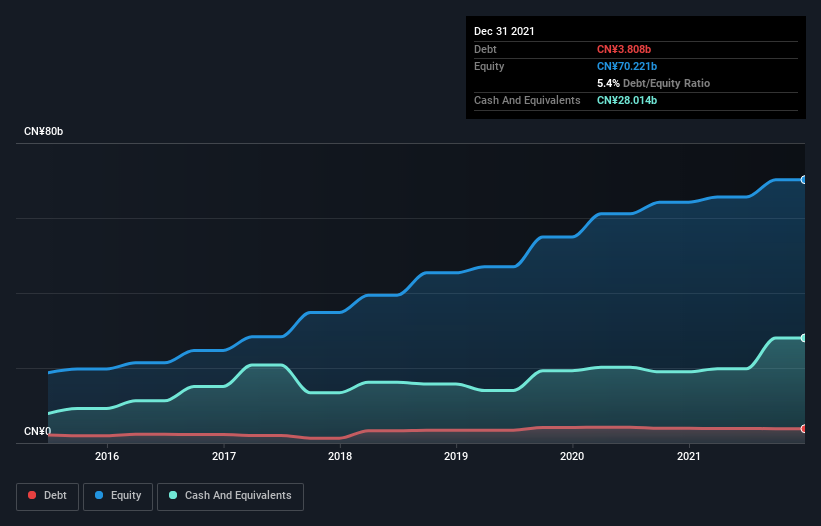Click Cash And Equivalents label in tooltip

point(527,100)
